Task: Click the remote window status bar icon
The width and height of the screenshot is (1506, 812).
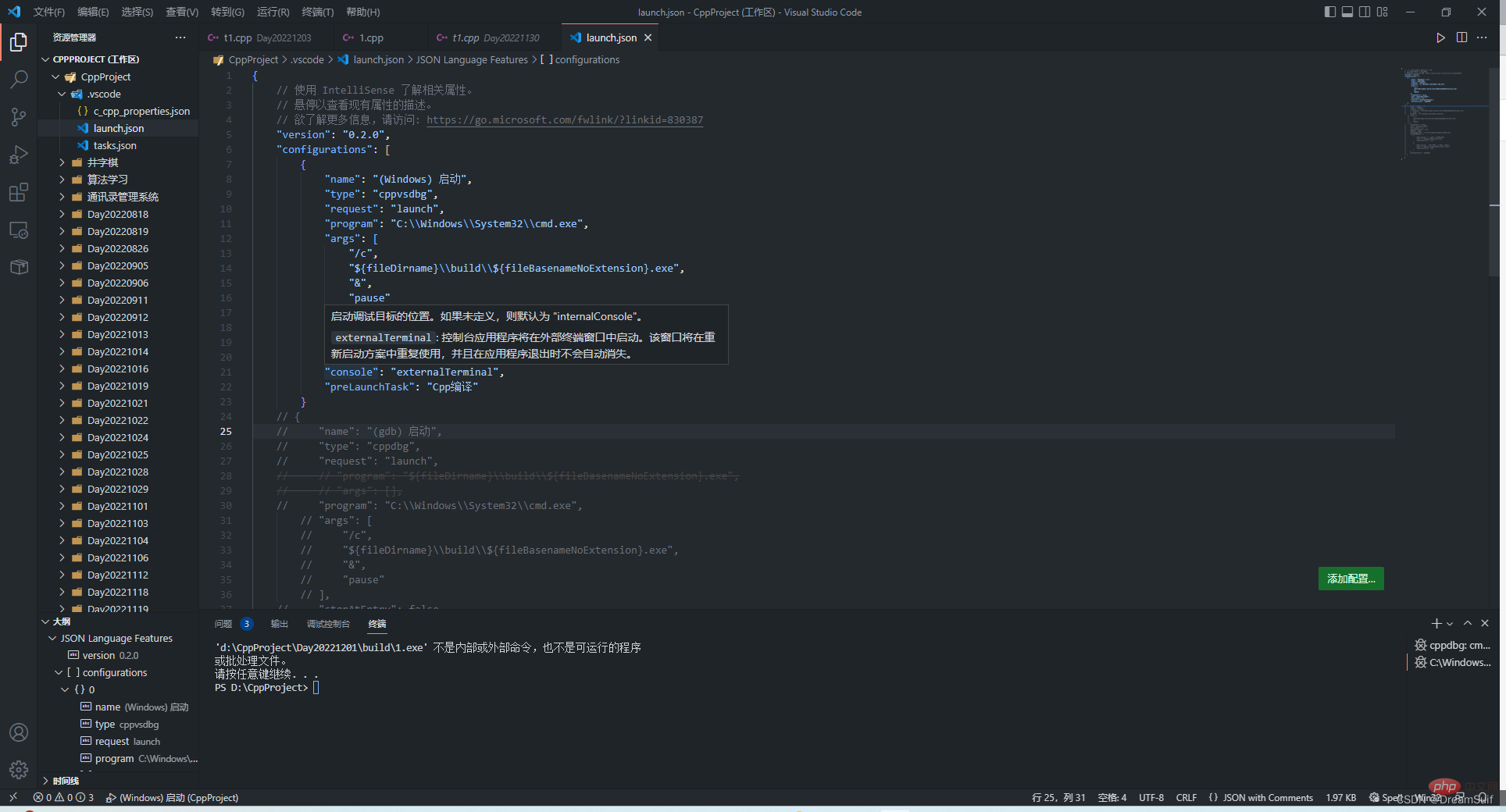Action: click(13, 797)
